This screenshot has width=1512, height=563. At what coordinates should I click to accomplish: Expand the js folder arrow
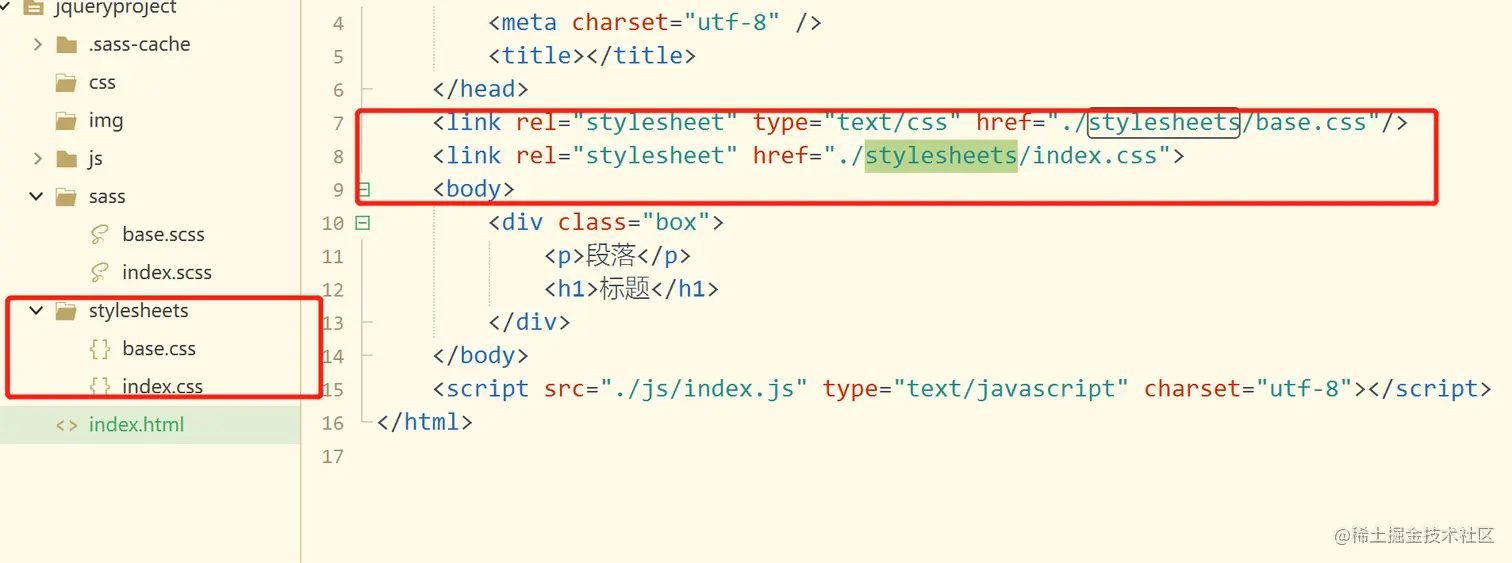click(37, 158)
